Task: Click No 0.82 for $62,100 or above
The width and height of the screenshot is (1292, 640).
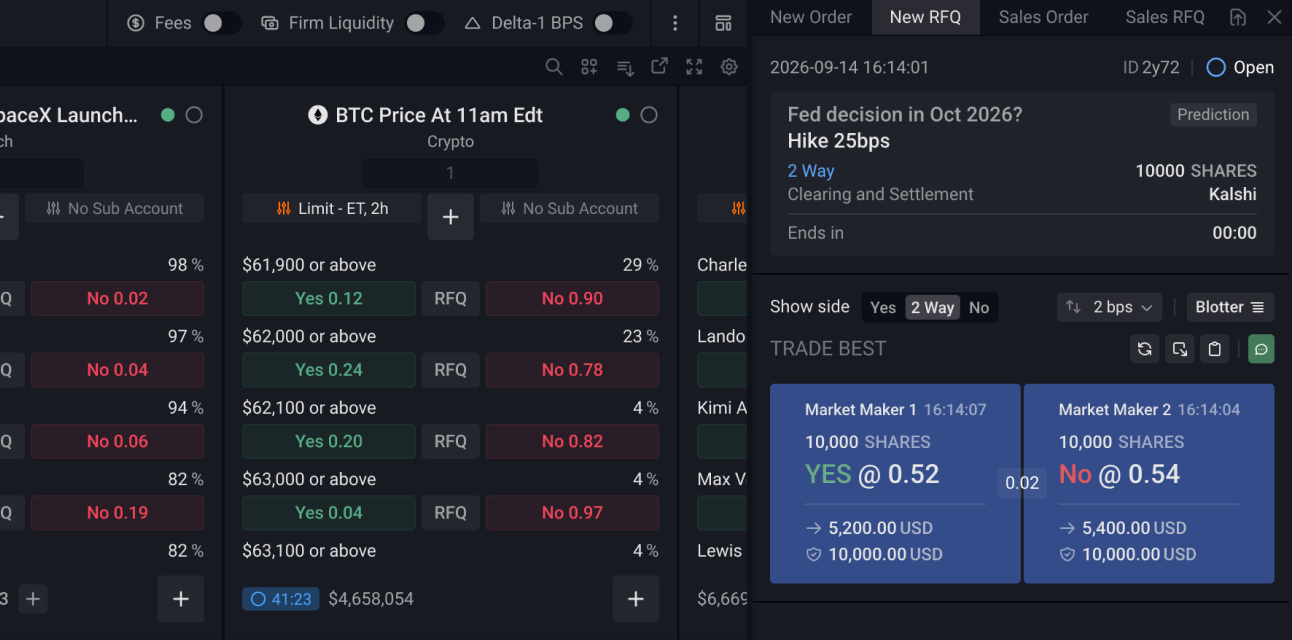Action: point(572,441)
